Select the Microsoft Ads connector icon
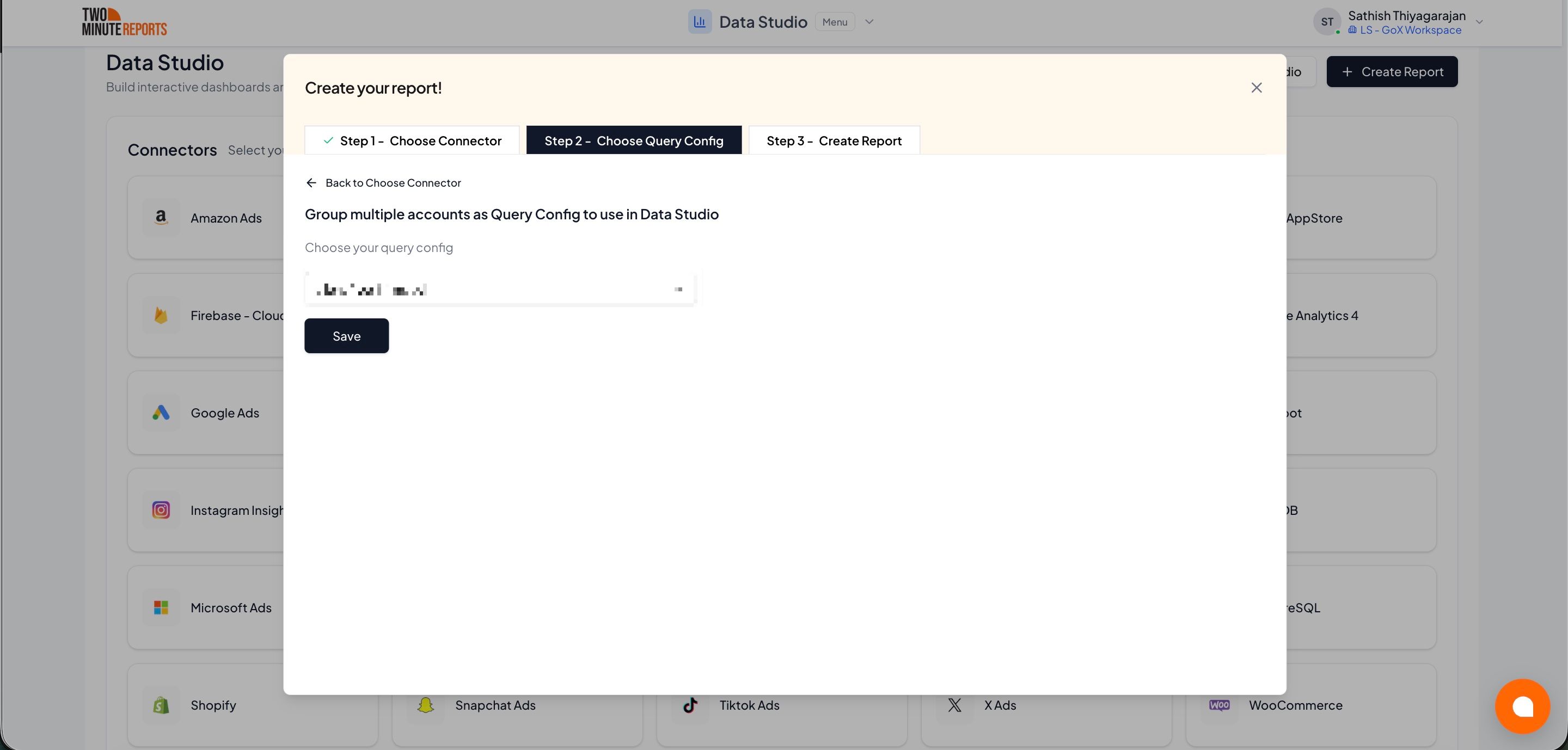Screen dimensions: 1568x750 [161, 607]
